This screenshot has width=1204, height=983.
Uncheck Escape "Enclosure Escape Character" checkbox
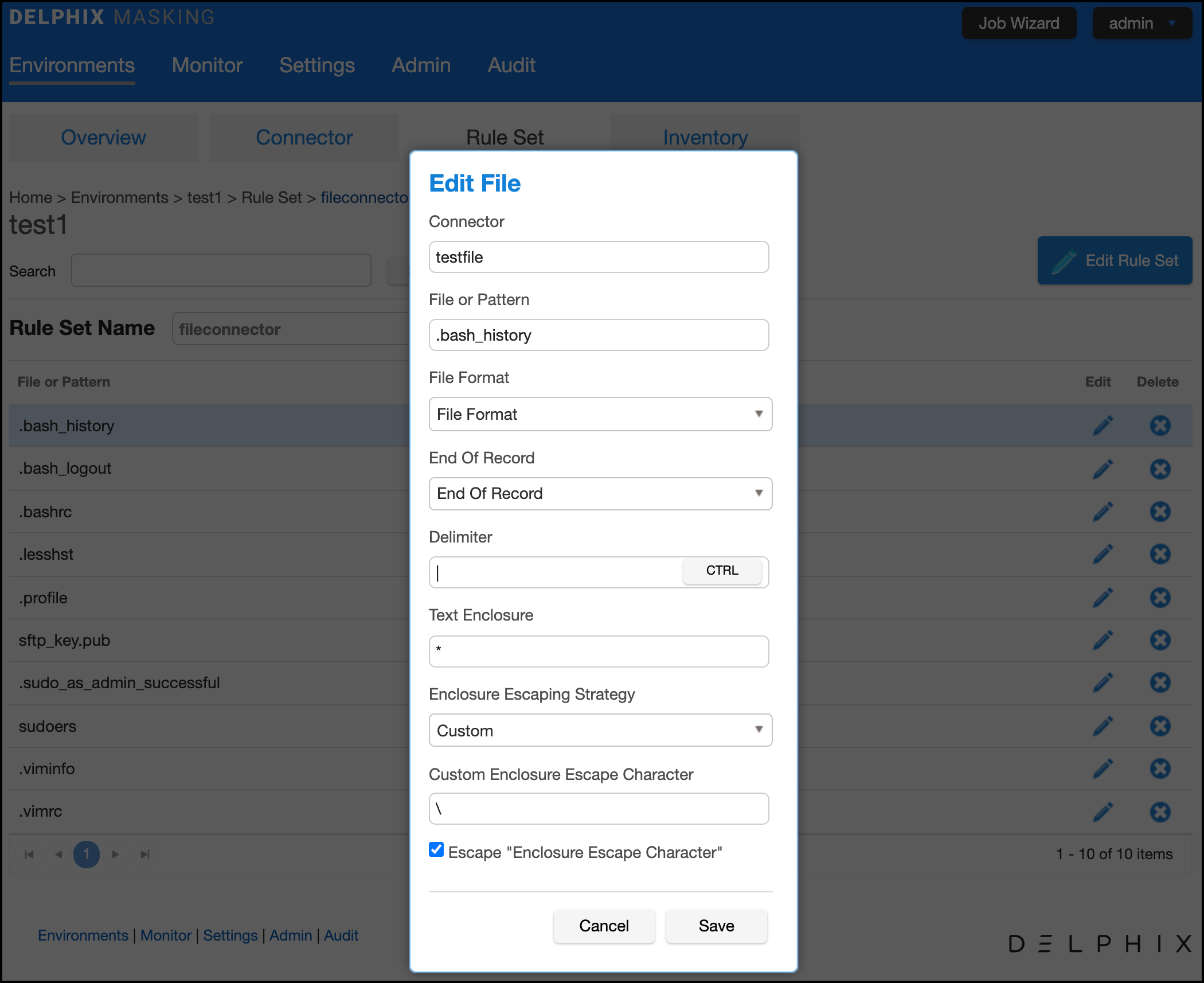tap(436, 849)
